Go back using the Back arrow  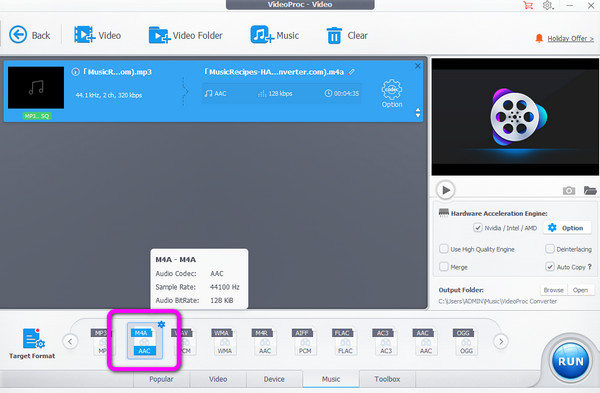click(29, 35)
